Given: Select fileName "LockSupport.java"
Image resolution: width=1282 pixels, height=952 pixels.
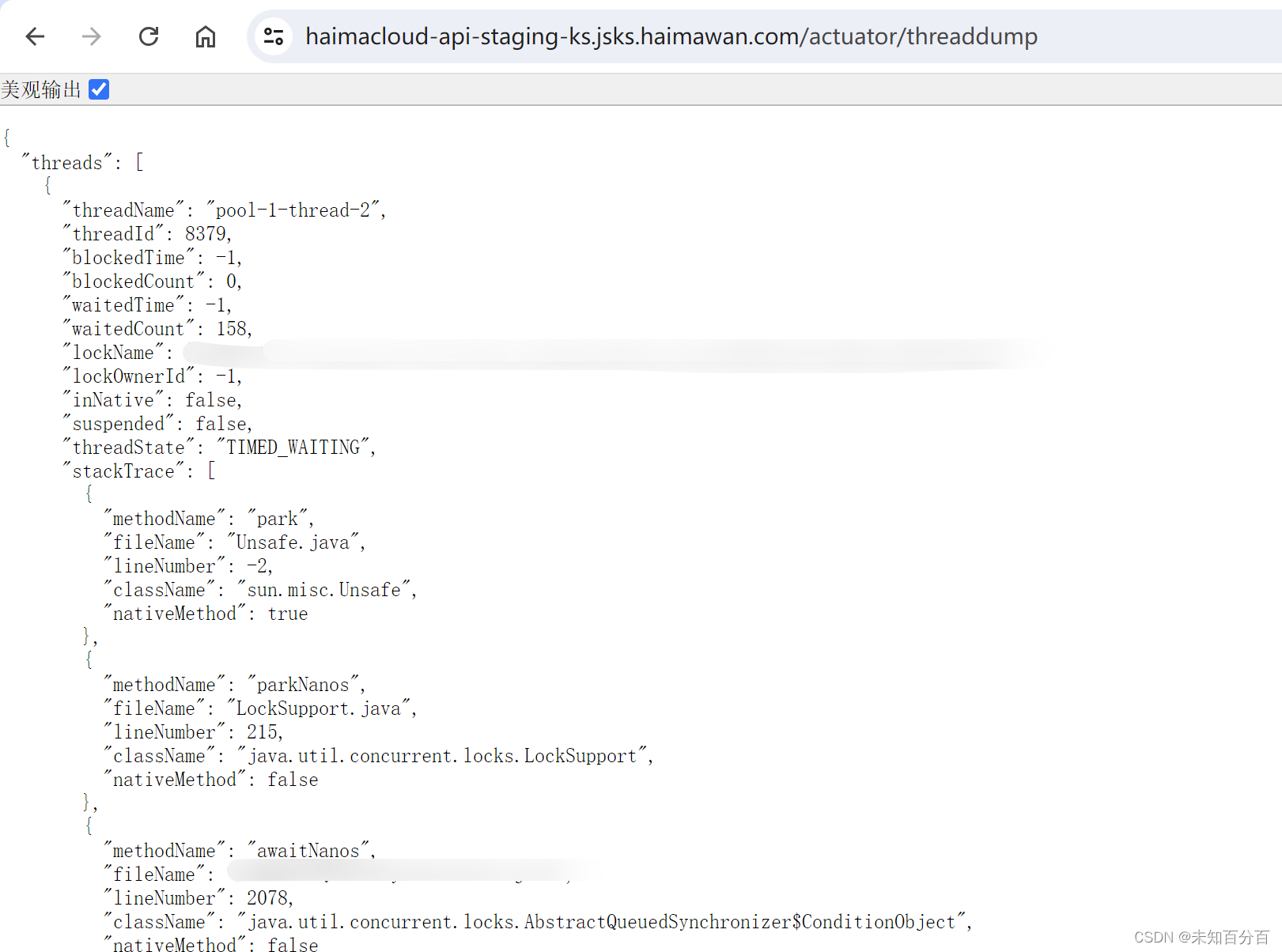Looking at the screenshot, I should [319, 708].
